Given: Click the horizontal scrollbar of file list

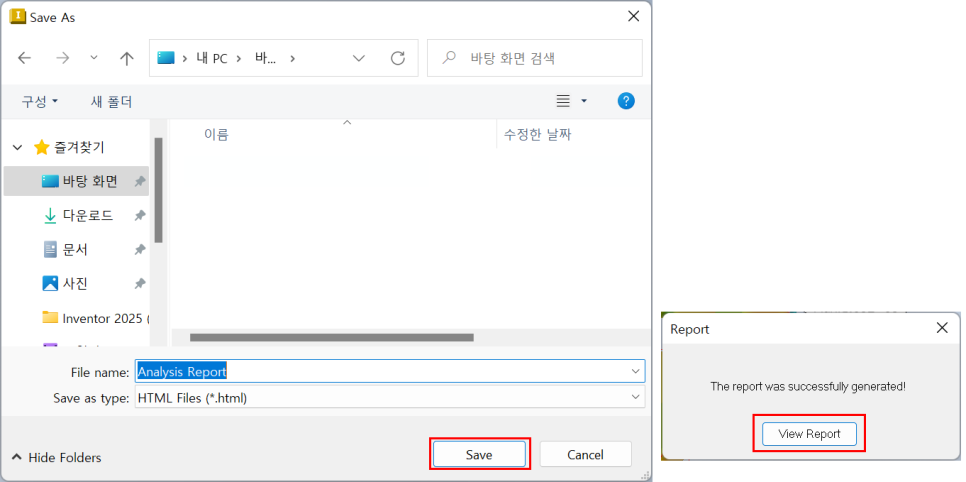Looking at the screenshot, I should pos(331,337).
